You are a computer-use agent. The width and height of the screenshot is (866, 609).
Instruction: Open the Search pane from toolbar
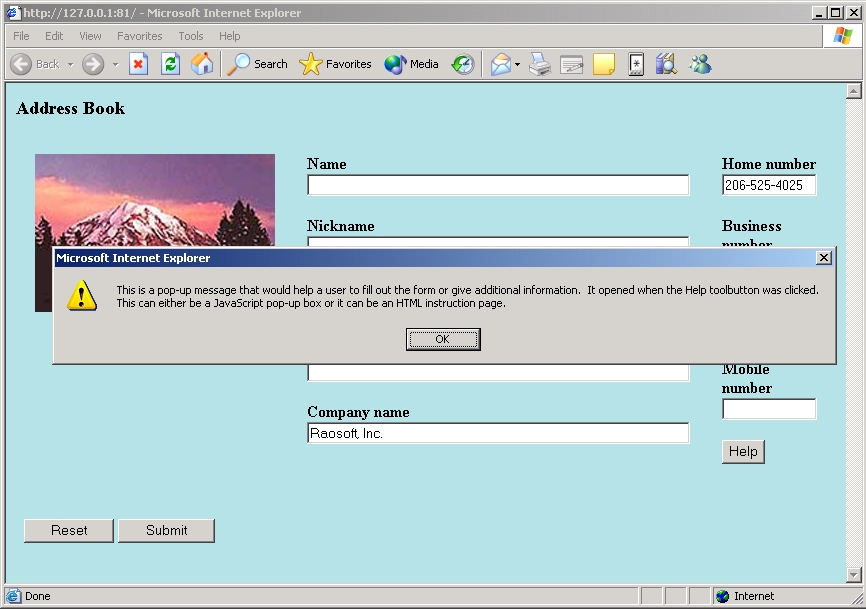(258, 64)
